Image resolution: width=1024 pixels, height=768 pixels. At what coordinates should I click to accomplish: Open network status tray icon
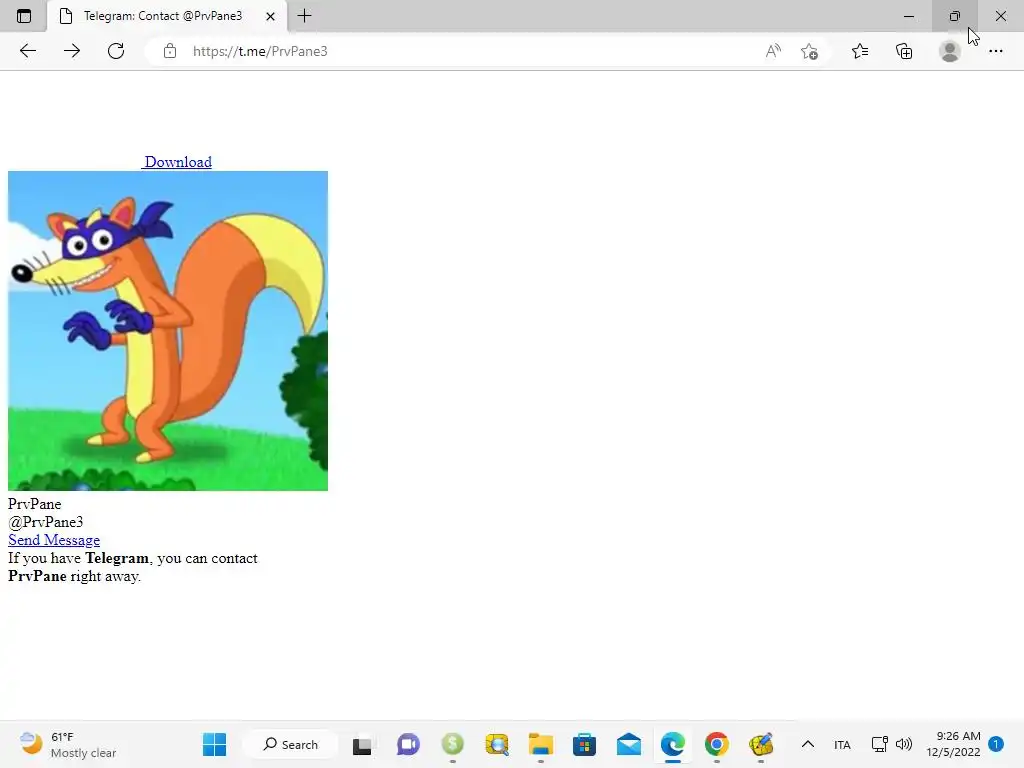click(880, 744)
